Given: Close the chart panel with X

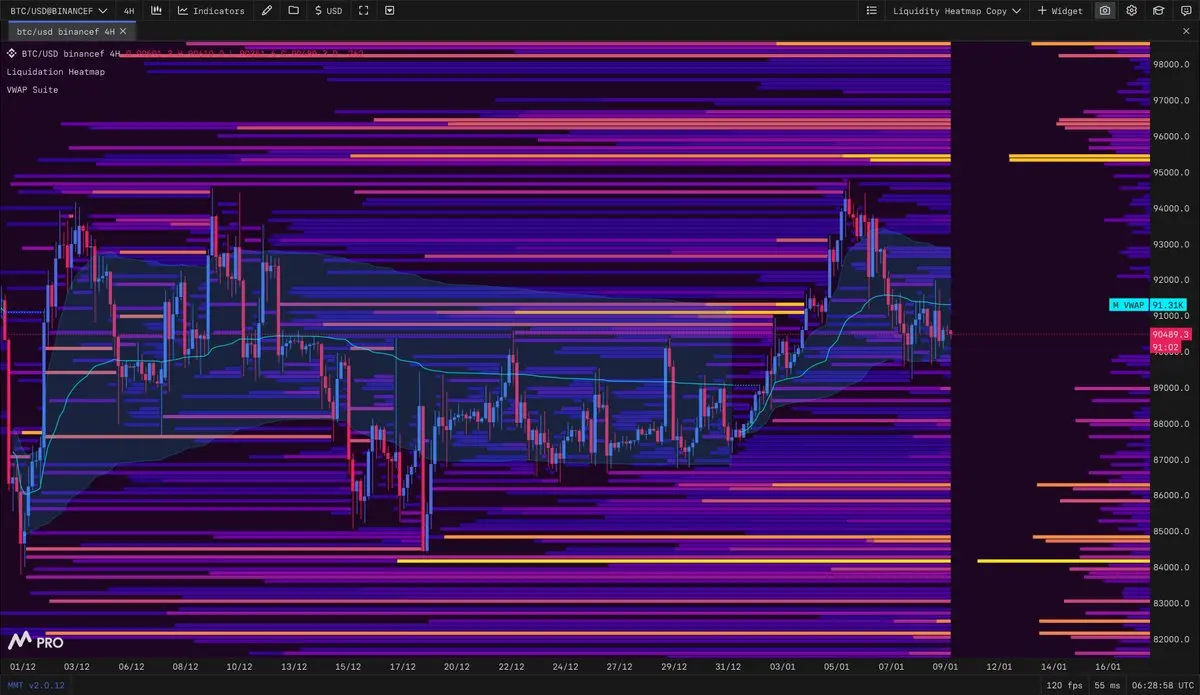Looking at the screenshot, I should (x=1186, y=31).
